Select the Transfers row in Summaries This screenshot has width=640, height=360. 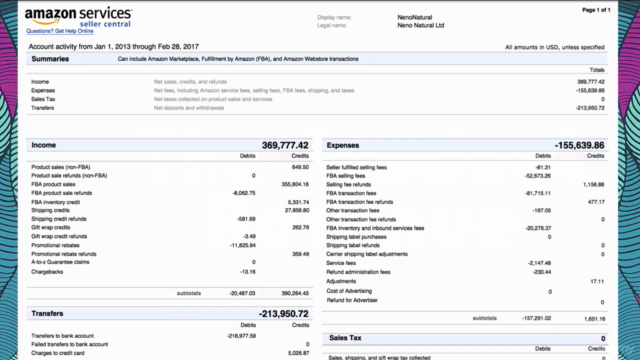click(317, 108)
